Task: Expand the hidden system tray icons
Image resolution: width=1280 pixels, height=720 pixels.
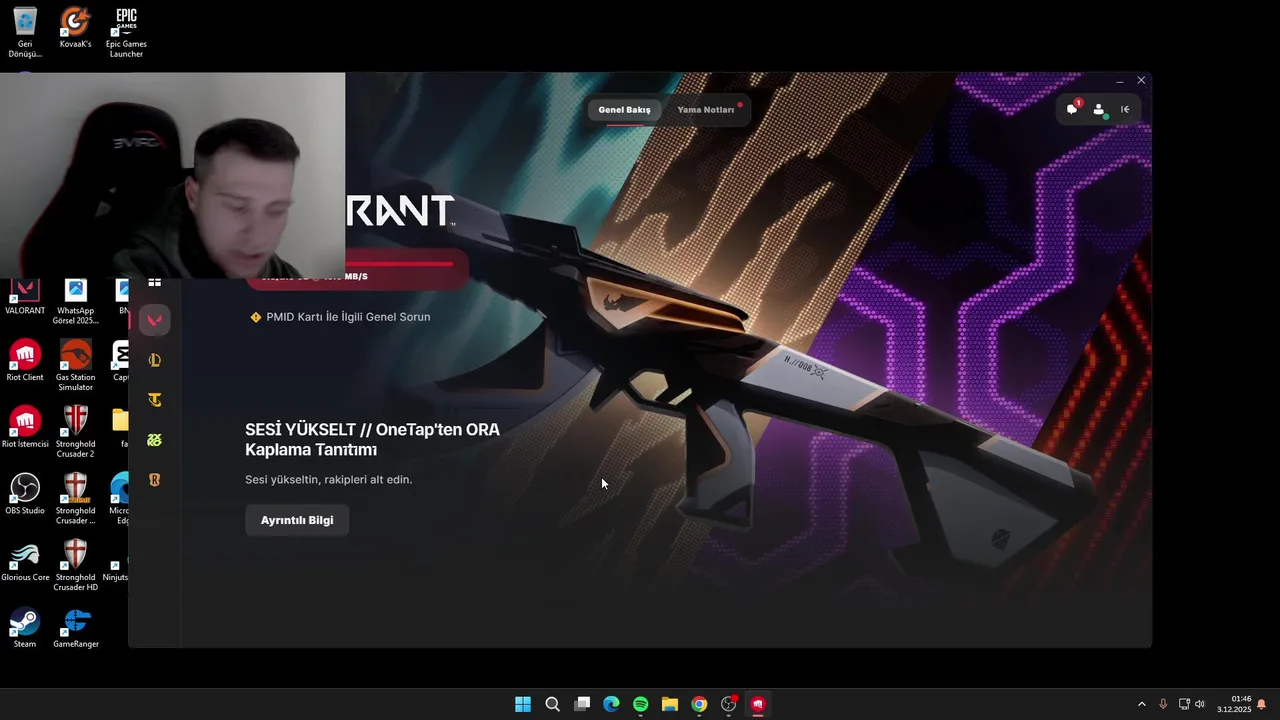Action: click(1142, 704)
